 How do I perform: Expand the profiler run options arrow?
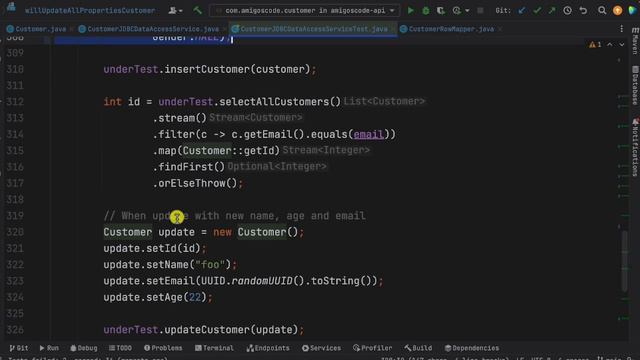pyautogui.click(x=467, y=11)
